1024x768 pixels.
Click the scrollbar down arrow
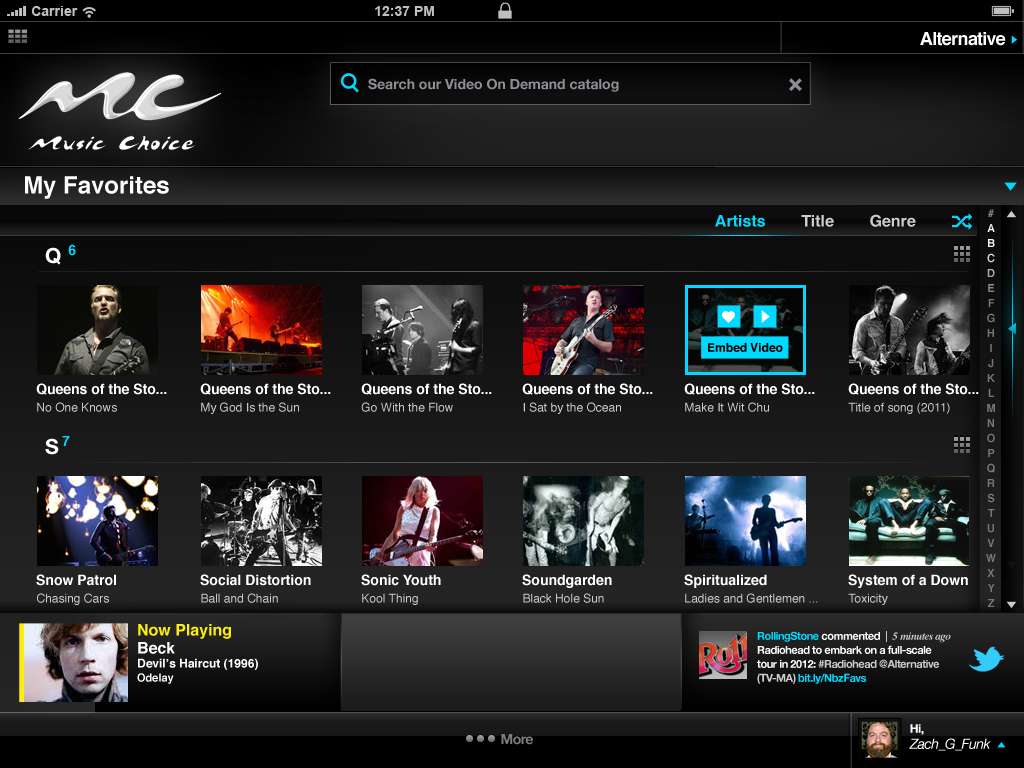point(1011,605)
